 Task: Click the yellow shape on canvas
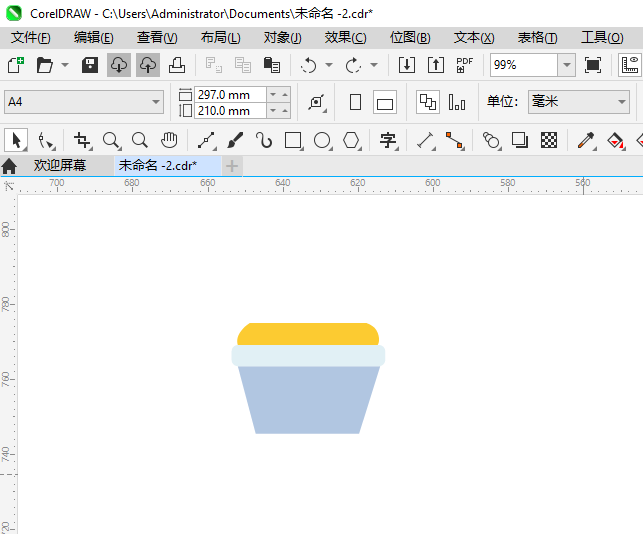[308, 333]
